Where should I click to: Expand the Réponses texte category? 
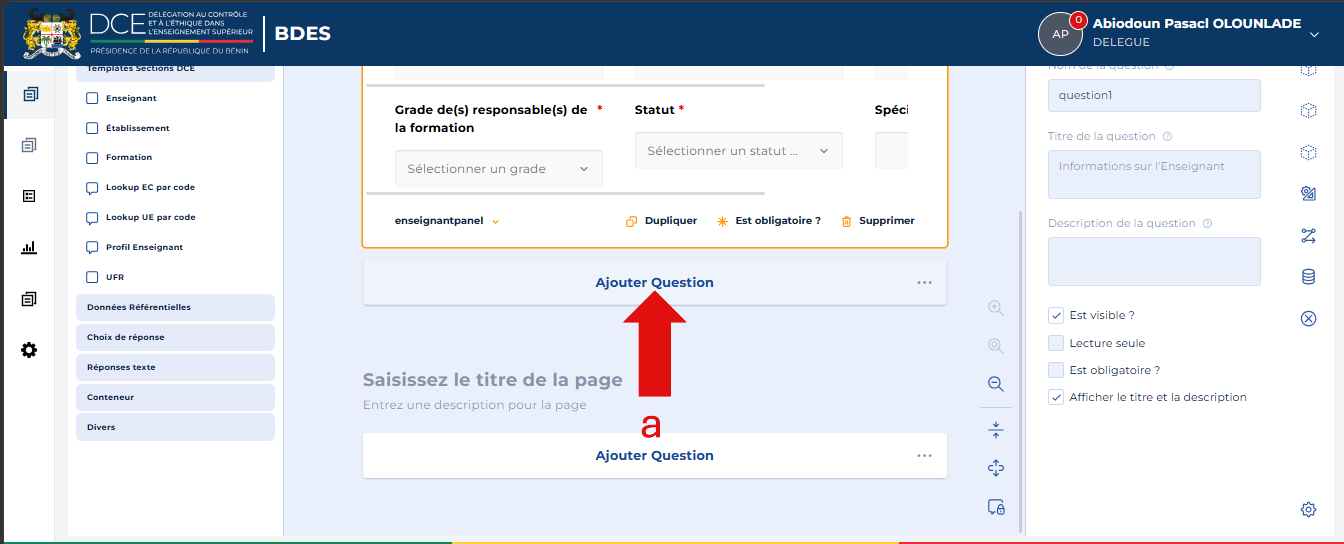coord(175,367)
